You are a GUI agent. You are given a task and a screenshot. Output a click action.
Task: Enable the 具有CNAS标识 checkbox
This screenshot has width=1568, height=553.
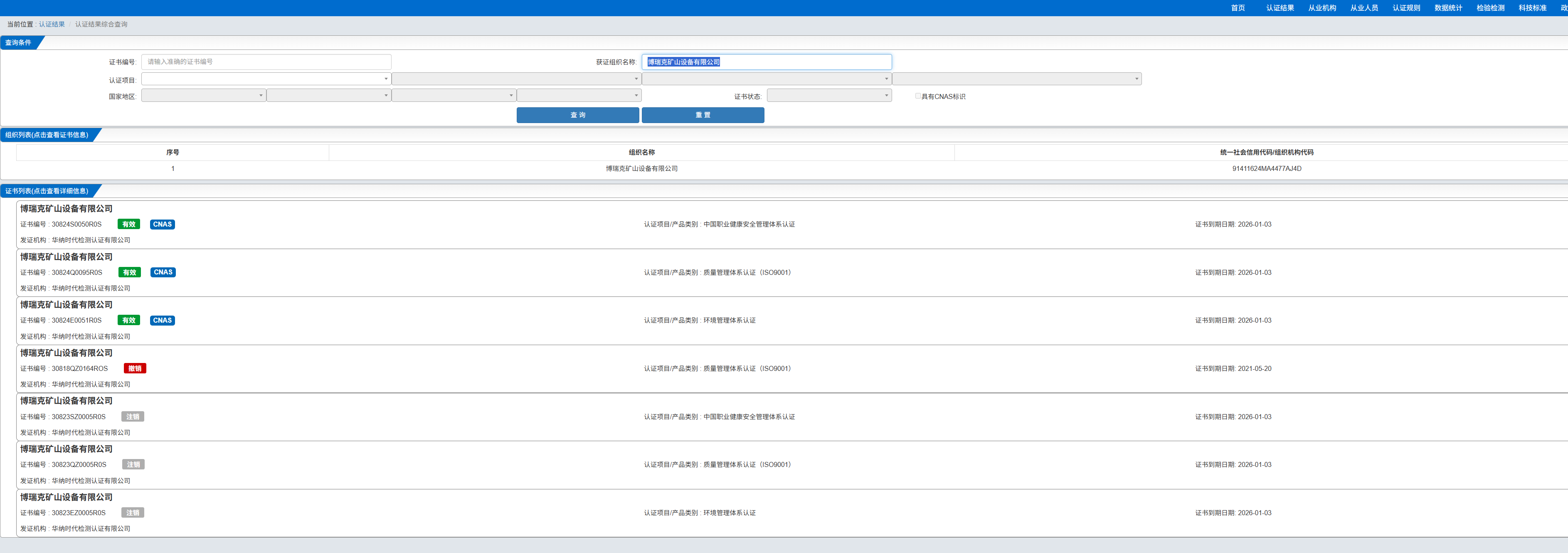pyautogui.click(x=917, y=96)
